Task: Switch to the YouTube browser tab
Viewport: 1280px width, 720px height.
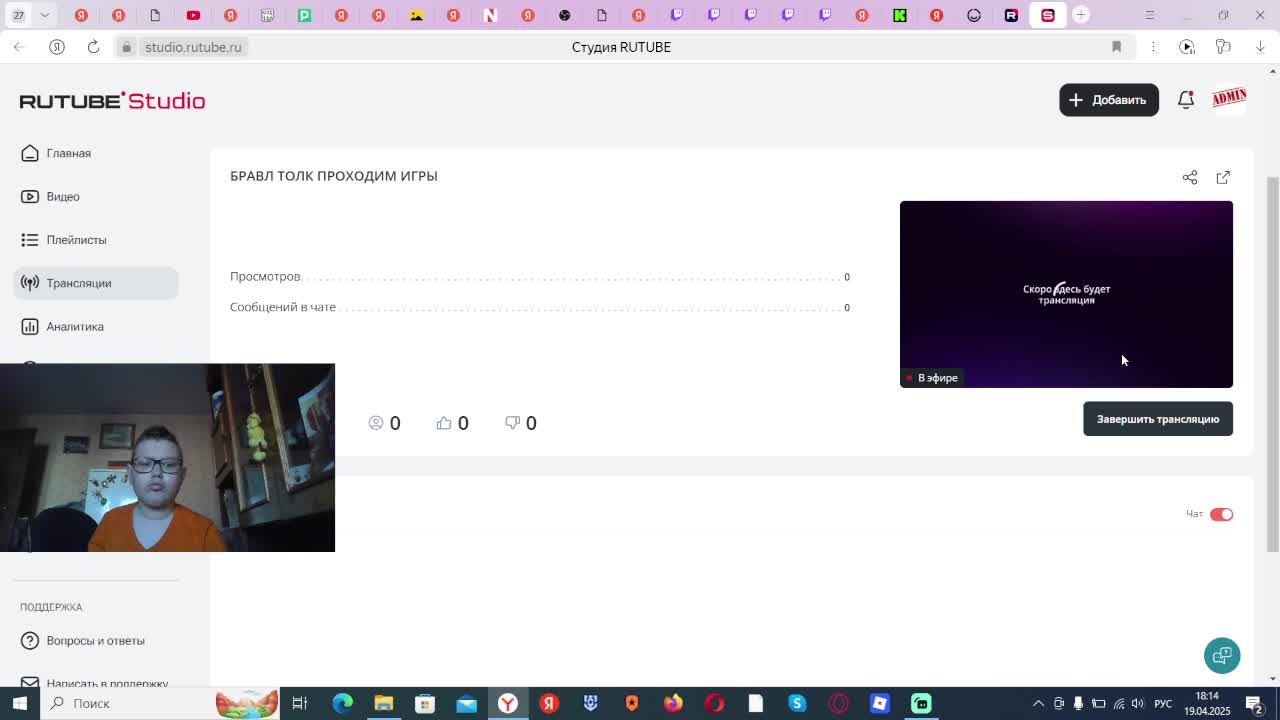Action: point(193,15)
